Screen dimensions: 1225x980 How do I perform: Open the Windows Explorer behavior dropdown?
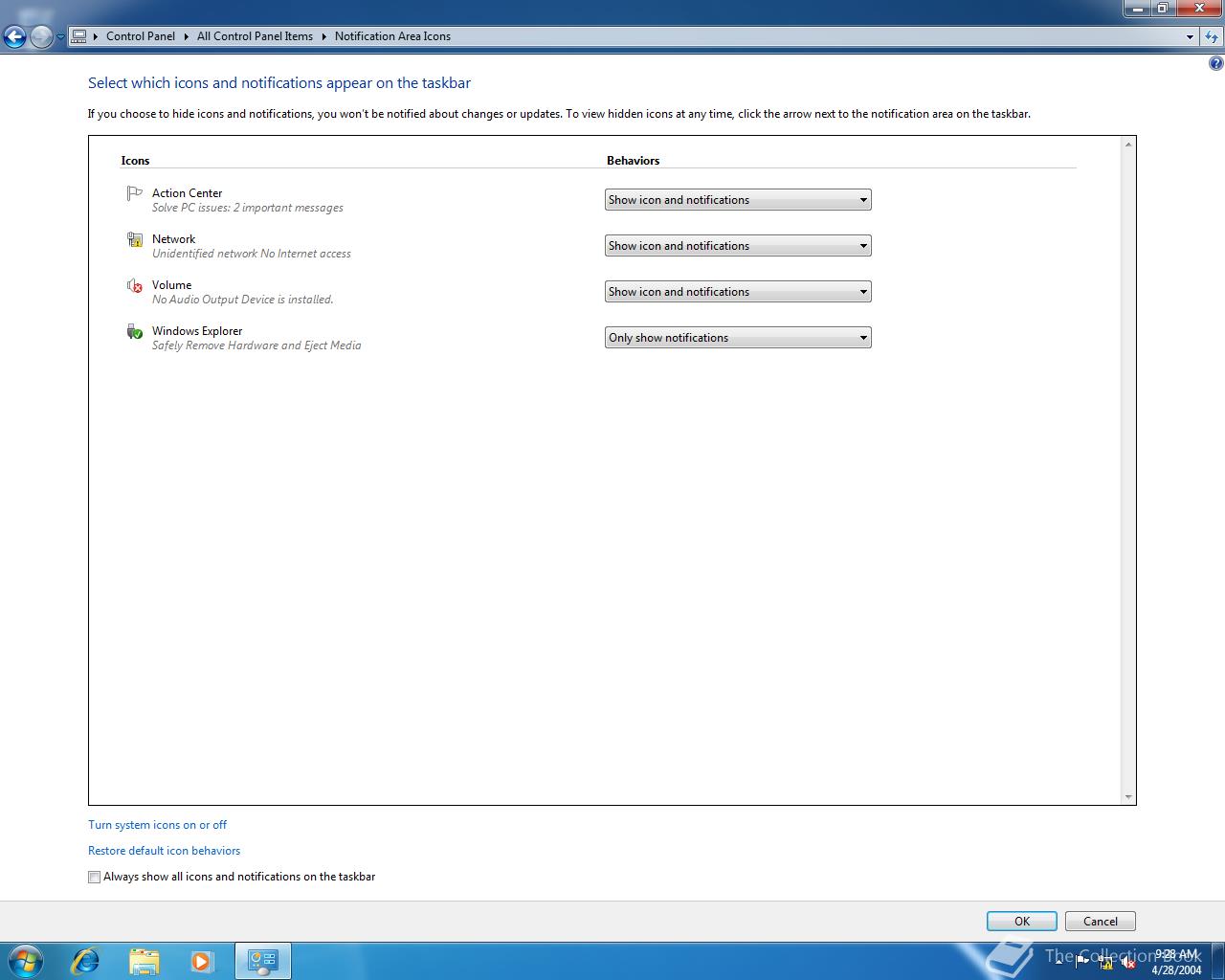coord(738,338)
